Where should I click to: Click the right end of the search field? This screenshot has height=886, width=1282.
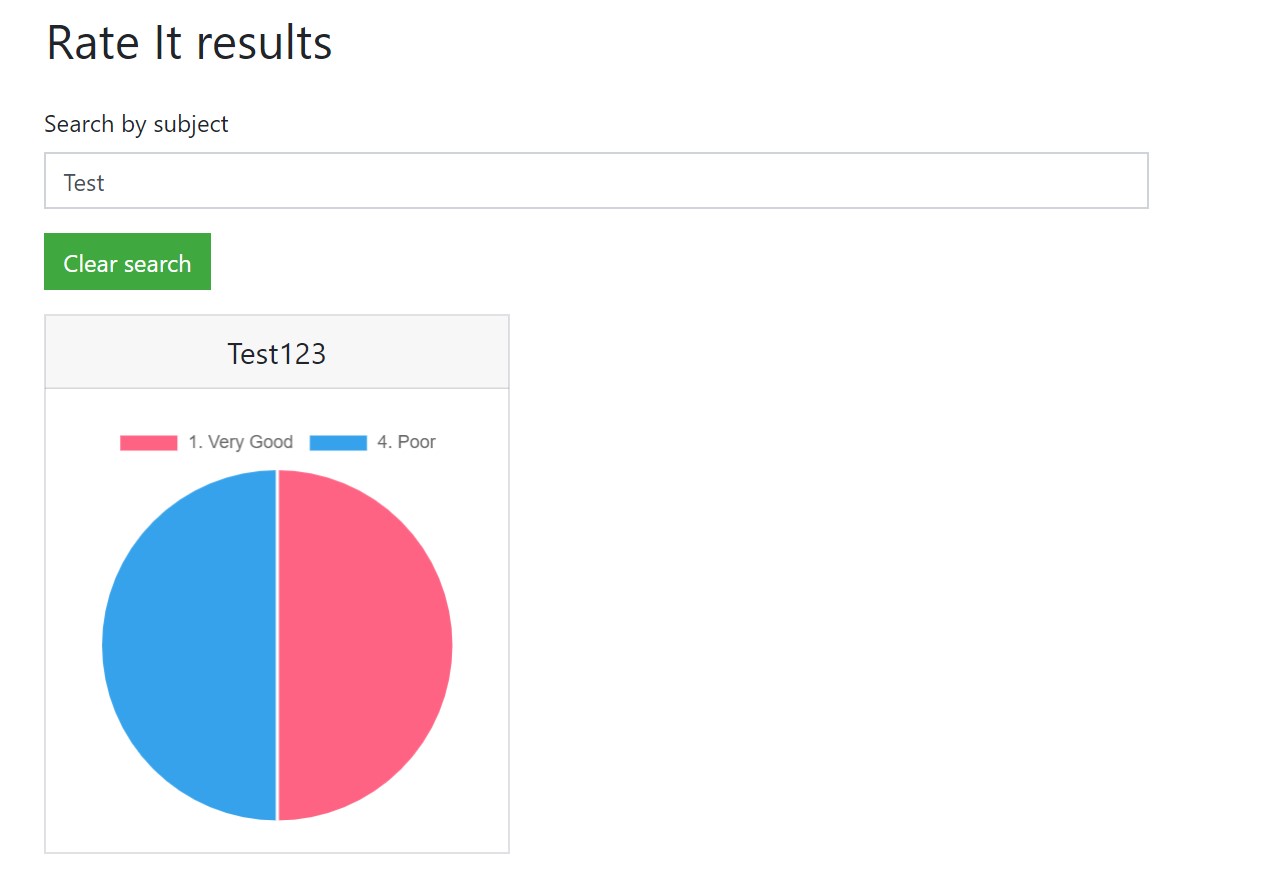tap(1120, 181)
